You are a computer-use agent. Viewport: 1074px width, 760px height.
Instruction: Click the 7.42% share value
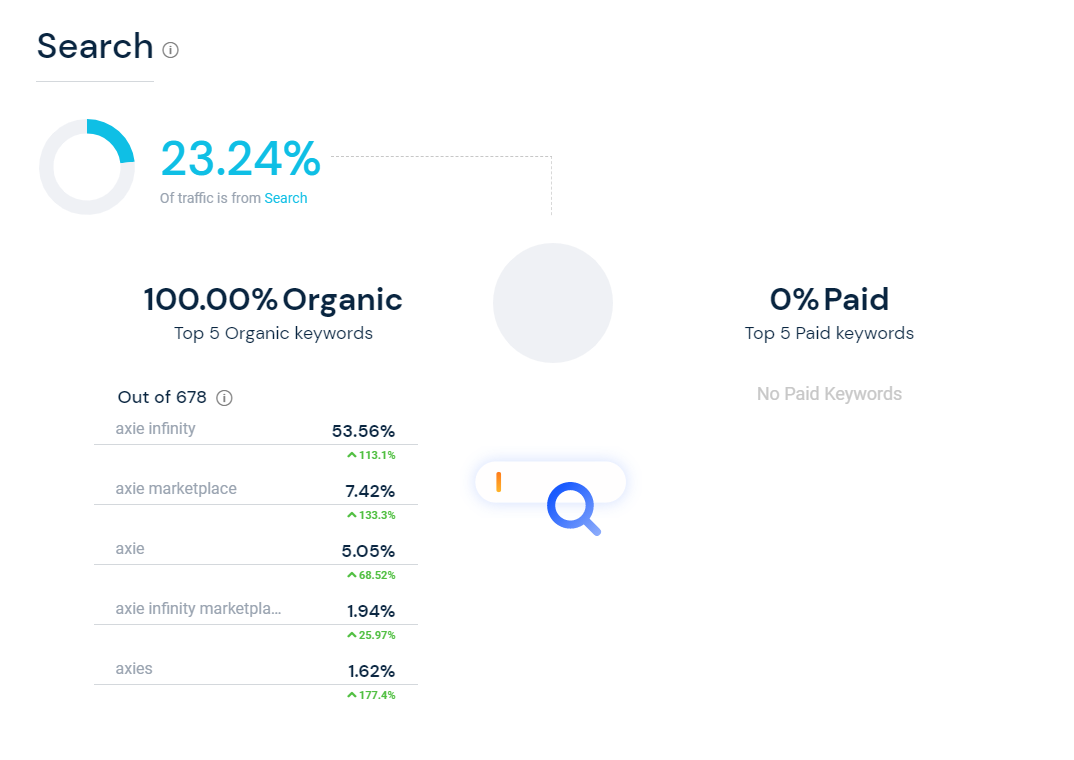click(x=370, y=491)
